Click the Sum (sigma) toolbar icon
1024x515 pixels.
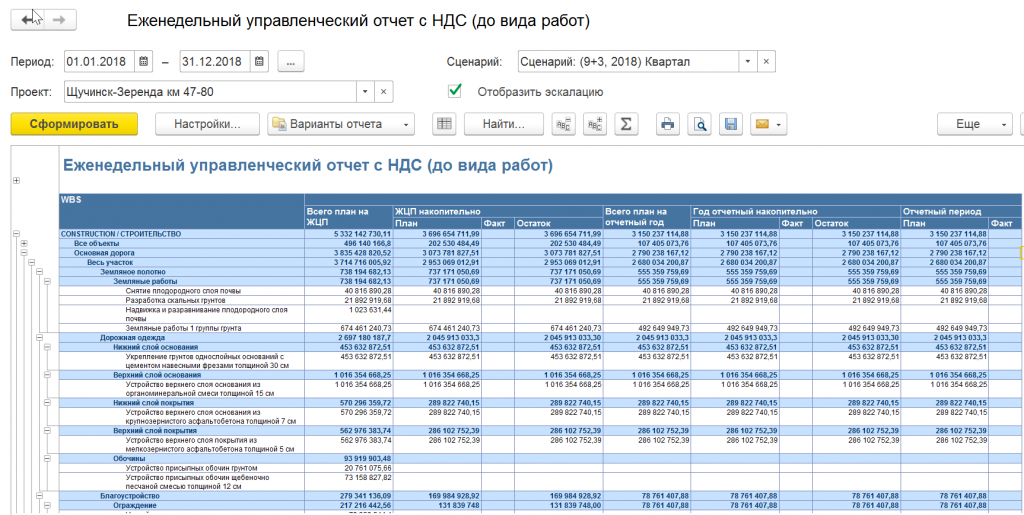pyautogui.click(x=626, y=124)
